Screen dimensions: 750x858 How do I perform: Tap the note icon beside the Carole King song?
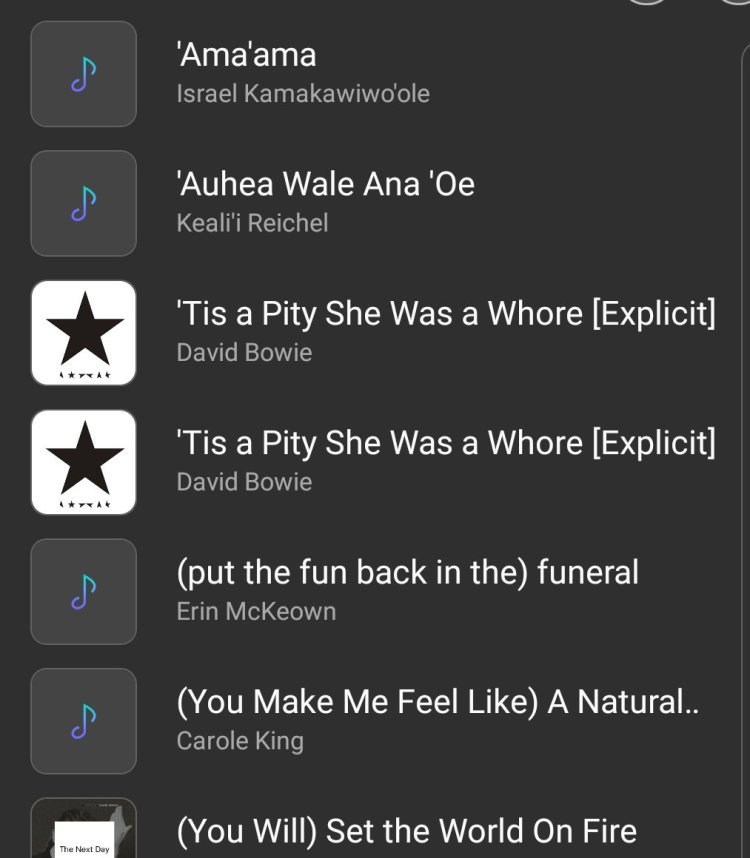pos(83,721)
